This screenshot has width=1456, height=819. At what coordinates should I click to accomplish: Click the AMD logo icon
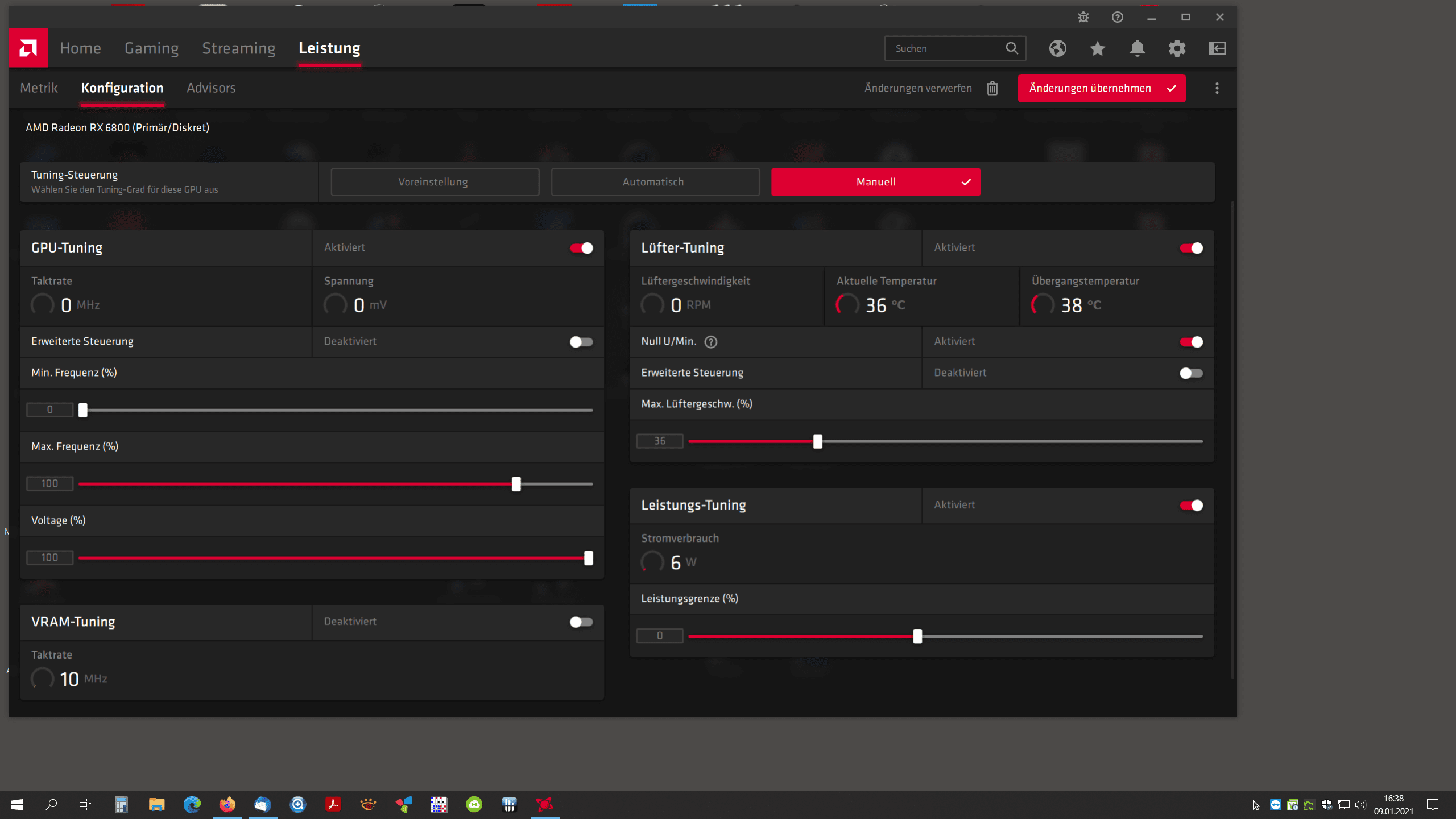point(28,48)
